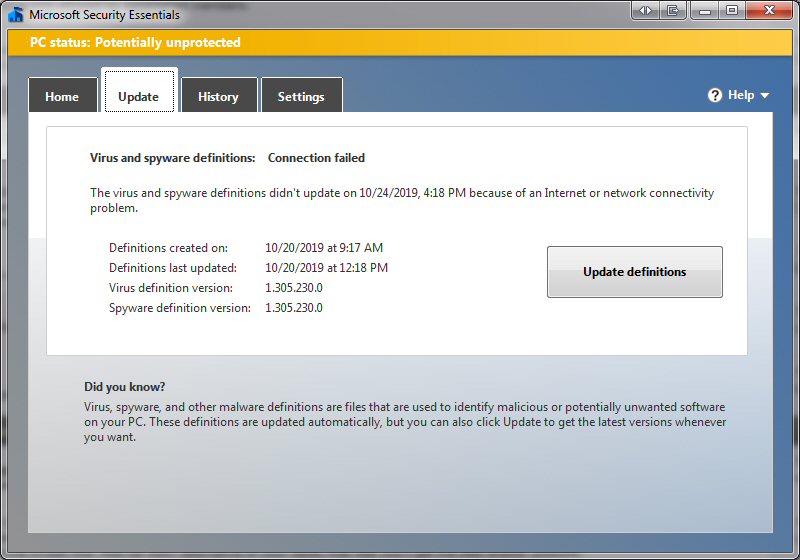This screenshot has width=800, height=560.
Task: Switch to the History tab
Action: coord(219,95)
